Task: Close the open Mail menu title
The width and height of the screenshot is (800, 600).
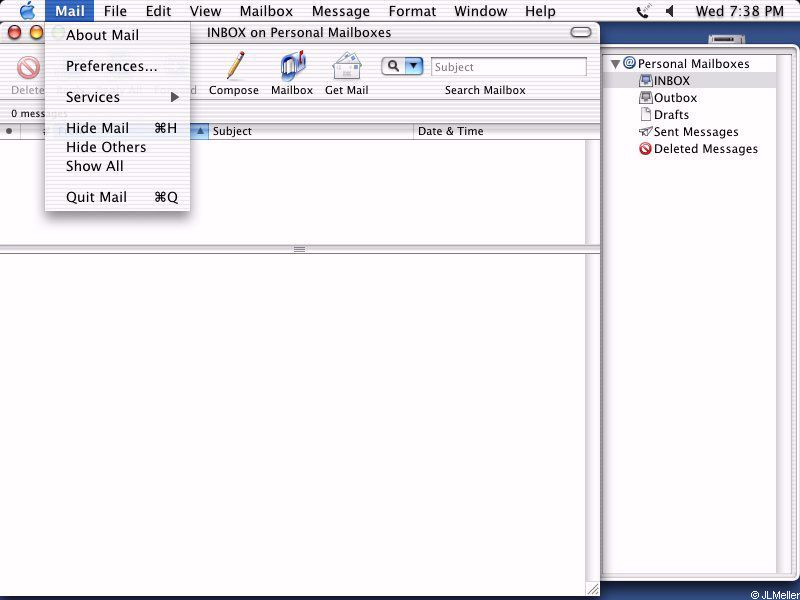Action: (x=69, y=11)
